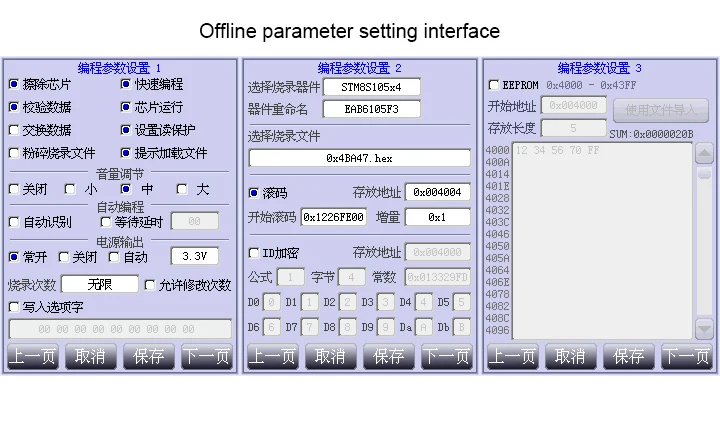Image resolution: width=720 pixels, height=430 pixels.
Task: Toggle 快速编程 fast programming option
Action: tap(125, 84)
